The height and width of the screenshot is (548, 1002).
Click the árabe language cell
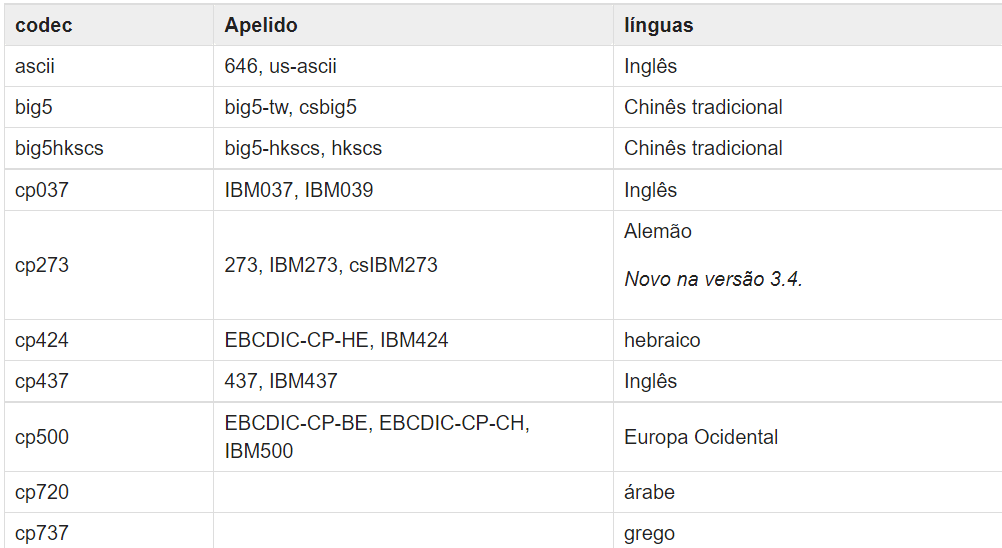[x=807, y=492]
